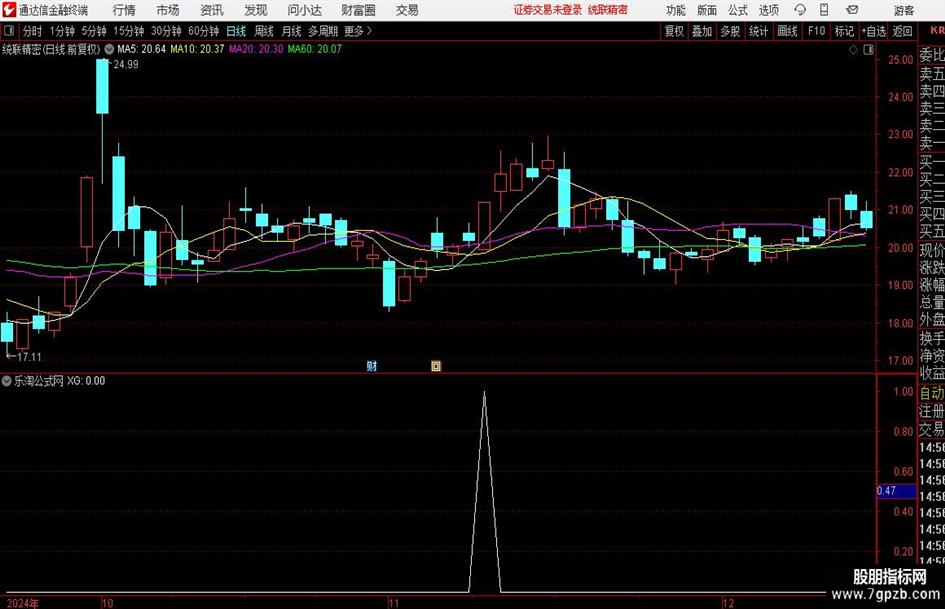Viewport: 945px width, 609px height.
Task: Click the white XG signal spike
Action: (485, 491)
